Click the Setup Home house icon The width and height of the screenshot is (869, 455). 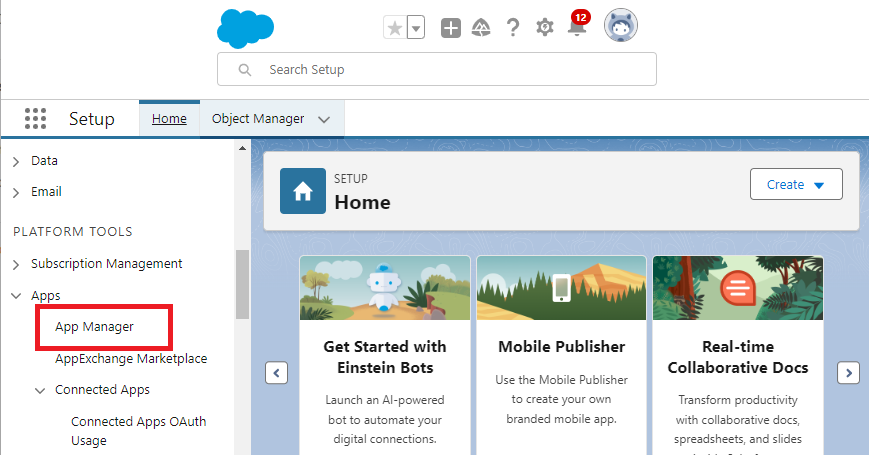coord(303,191)
